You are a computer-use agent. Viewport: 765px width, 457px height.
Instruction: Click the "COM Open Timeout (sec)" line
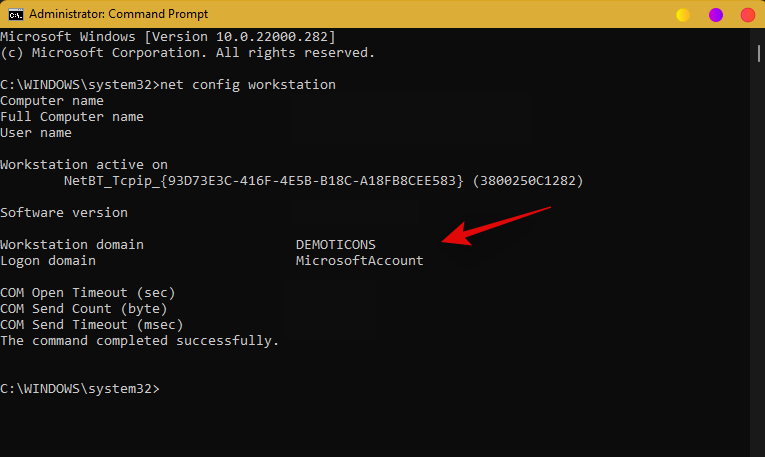click(88, 293)
